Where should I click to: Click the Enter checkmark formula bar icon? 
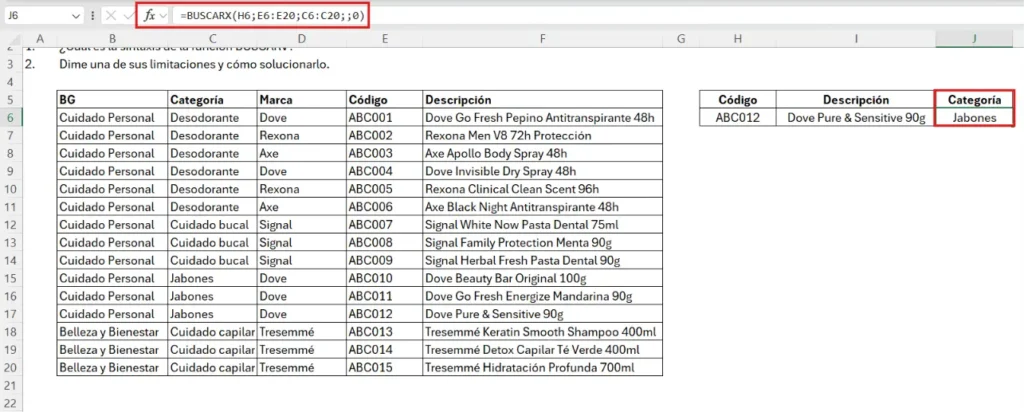coord(127,16)
